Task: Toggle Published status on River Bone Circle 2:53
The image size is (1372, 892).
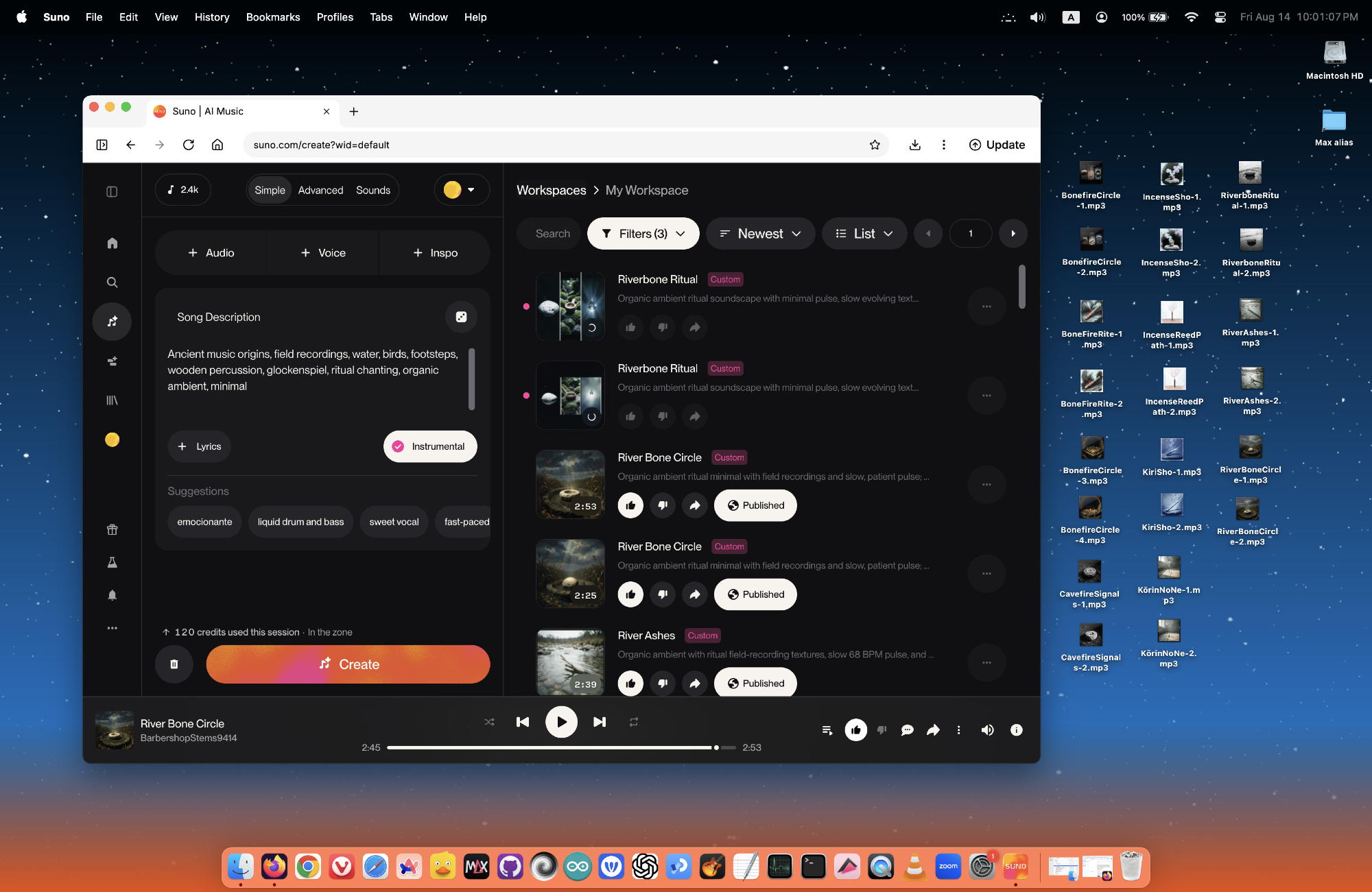Action: coord(755,505)
